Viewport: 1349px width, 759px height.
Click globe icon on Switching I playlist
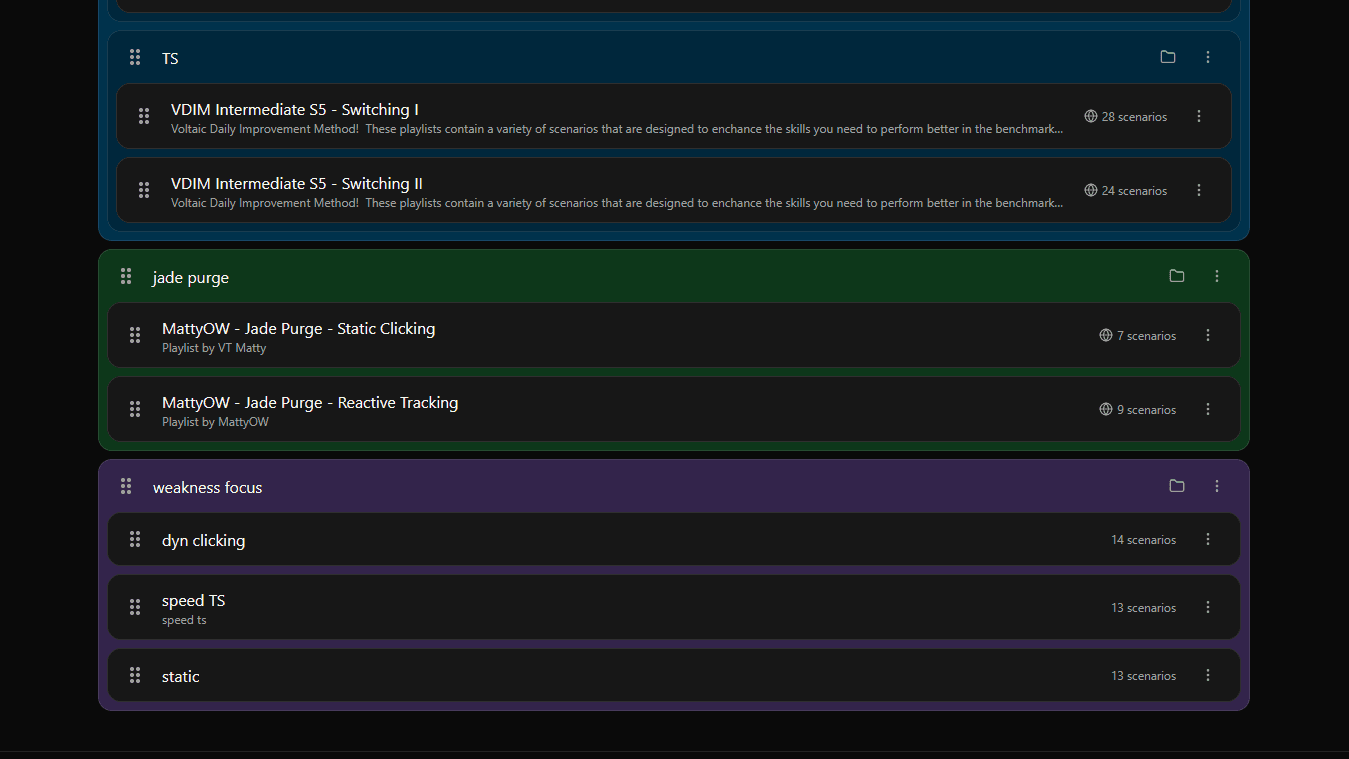(x=1091, y=116)
